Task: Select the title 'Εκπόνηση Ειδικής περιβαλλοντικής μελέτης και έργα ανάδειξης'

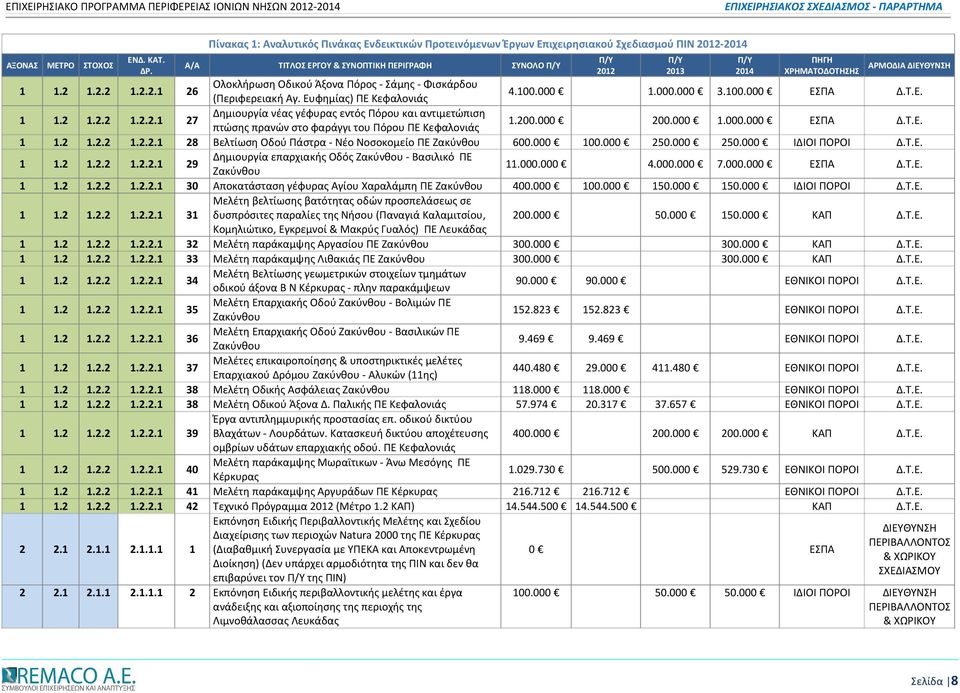Action: (x=337, y=607)
